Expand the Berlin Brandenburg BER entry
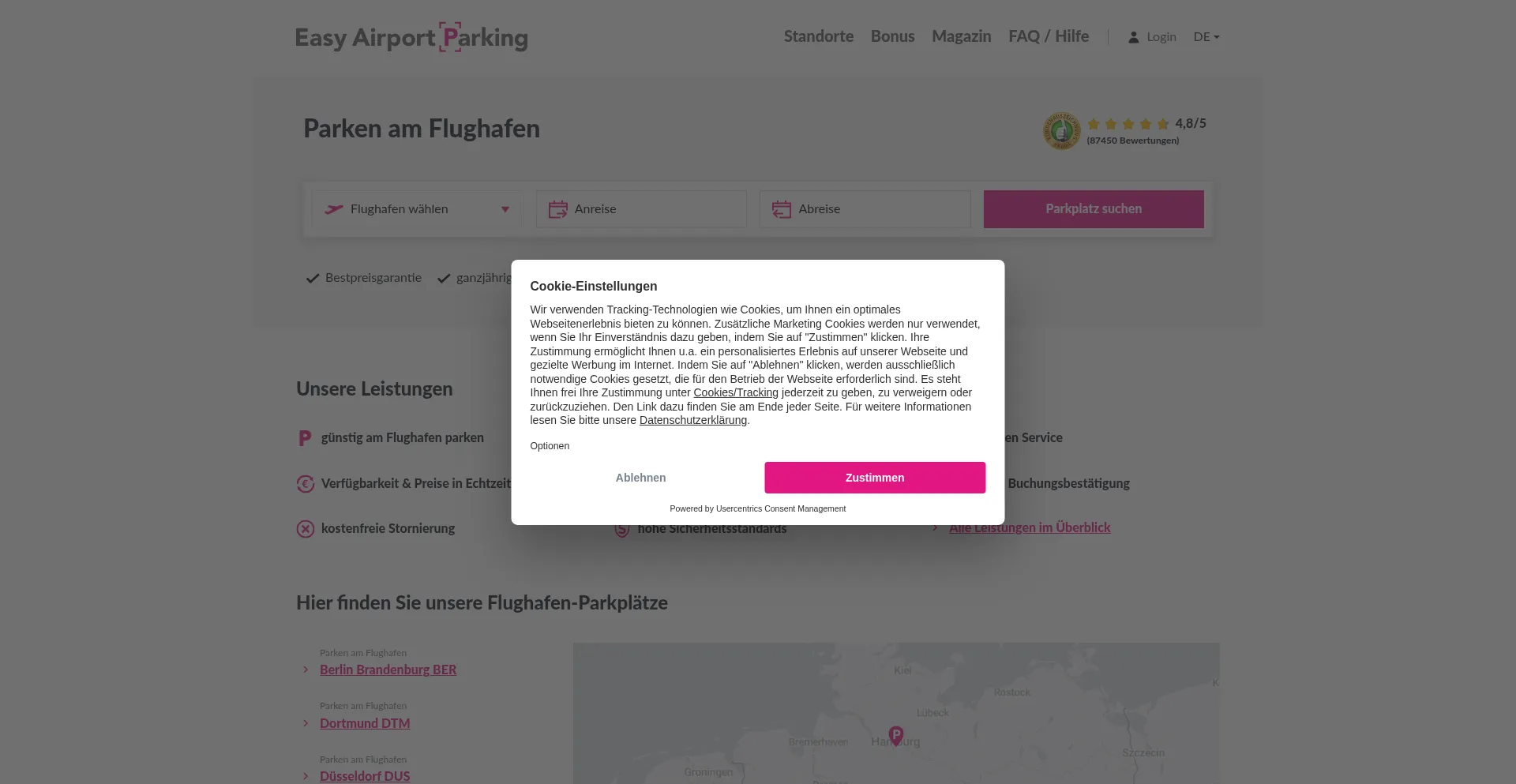1516x784 pixels. pos(388,669)
